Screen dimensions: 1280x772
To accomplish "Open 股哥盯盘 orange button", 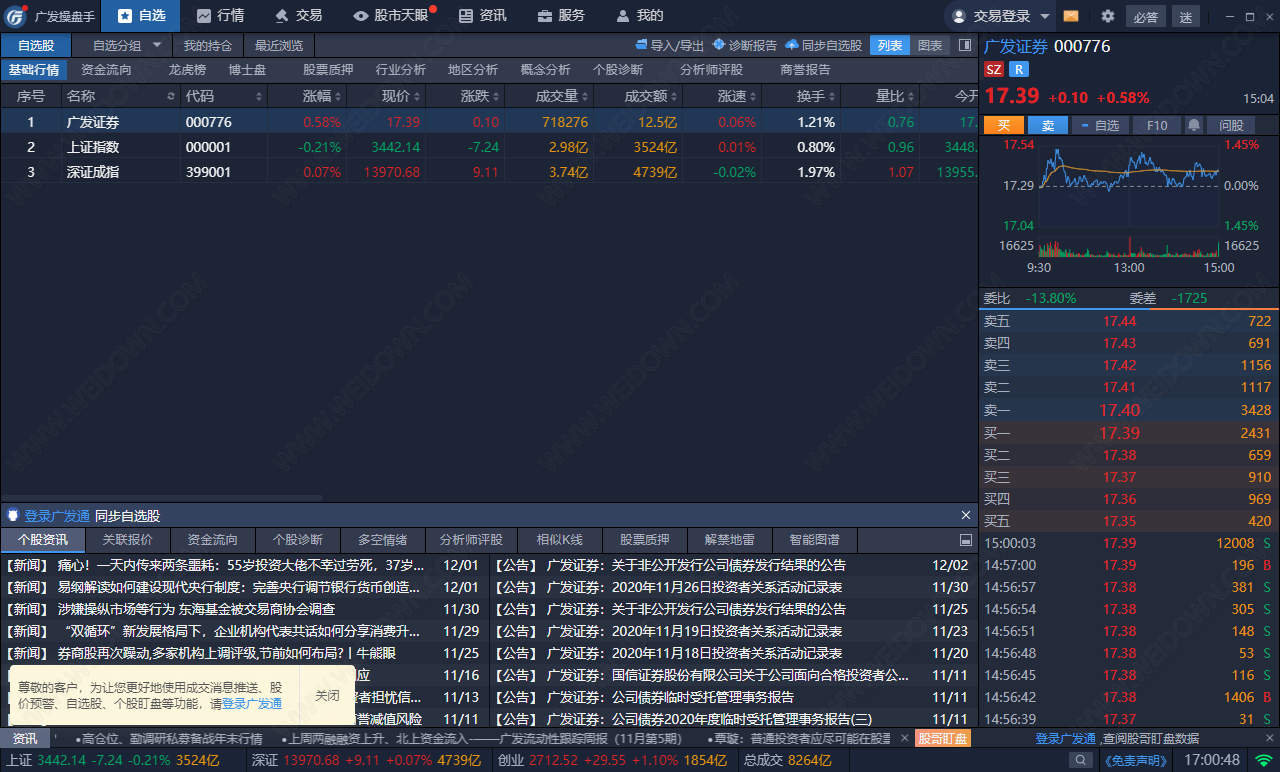I will click(942, 738).
